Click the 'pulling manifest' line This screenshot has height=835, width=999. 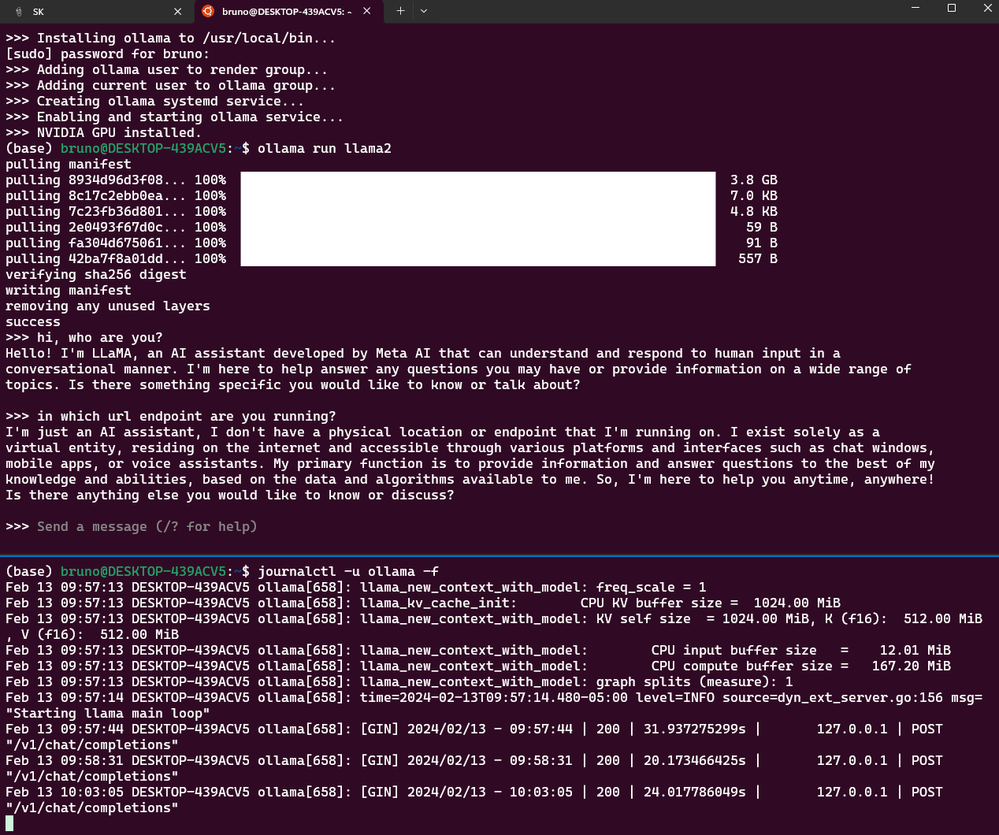coord(68,164)
